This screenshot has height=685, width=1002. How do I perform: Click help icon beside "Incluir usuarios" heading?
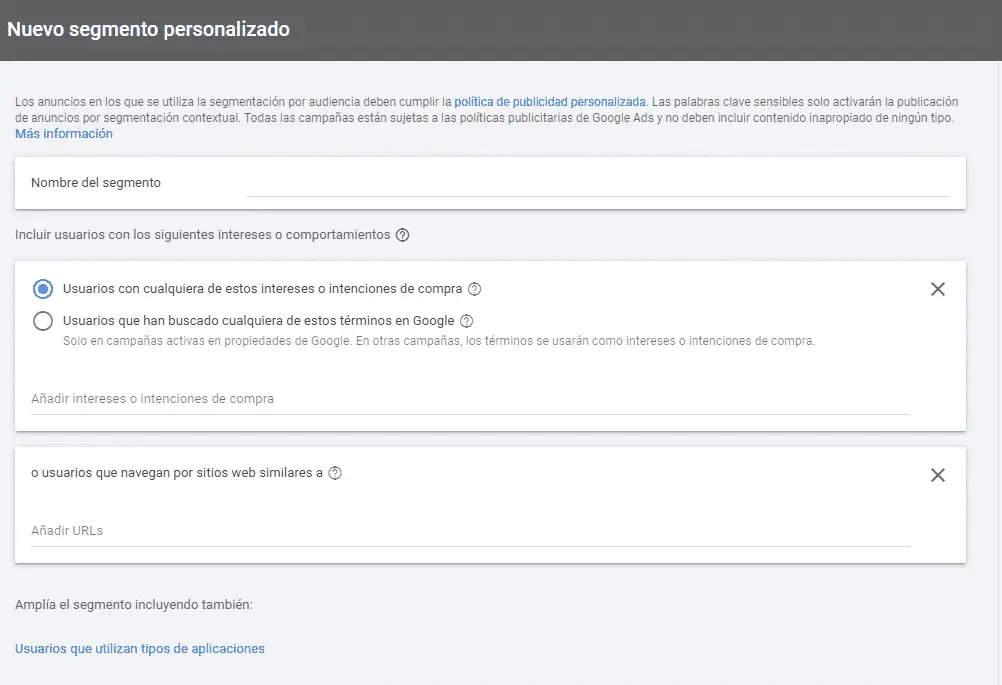pos(403,236)
